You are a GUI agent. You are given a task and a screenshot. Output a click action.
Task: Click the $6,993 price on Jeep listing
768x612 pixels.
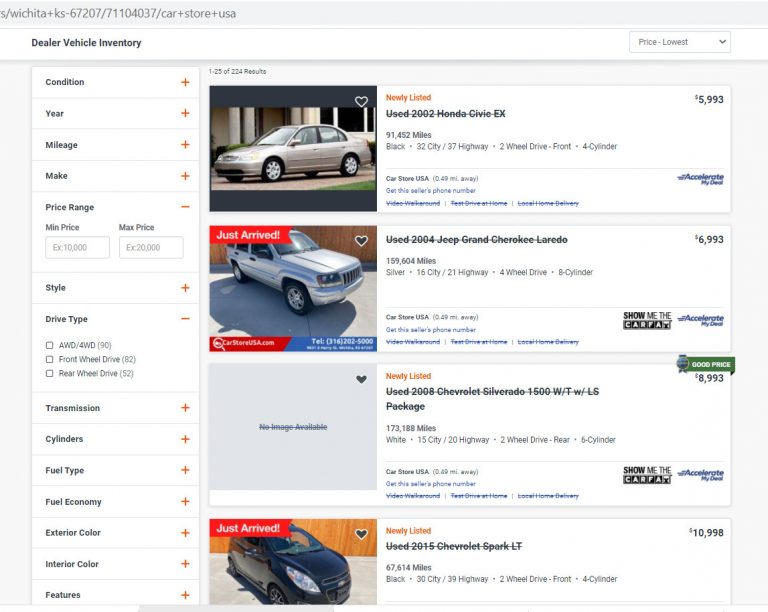(709, 239)
